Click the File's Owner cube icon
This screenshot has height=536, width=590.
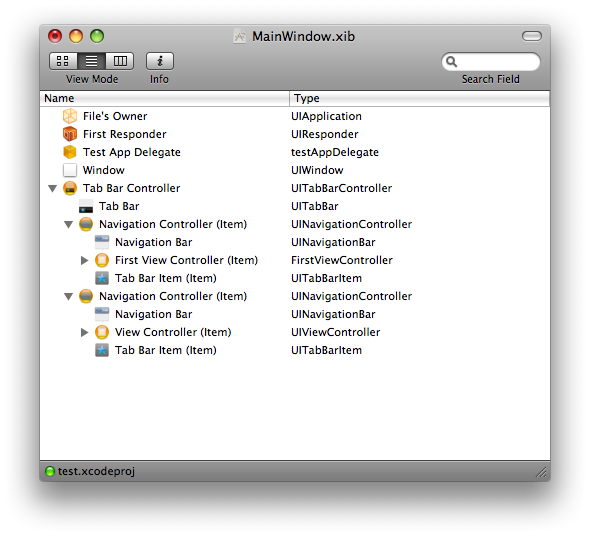click(70, 116)
